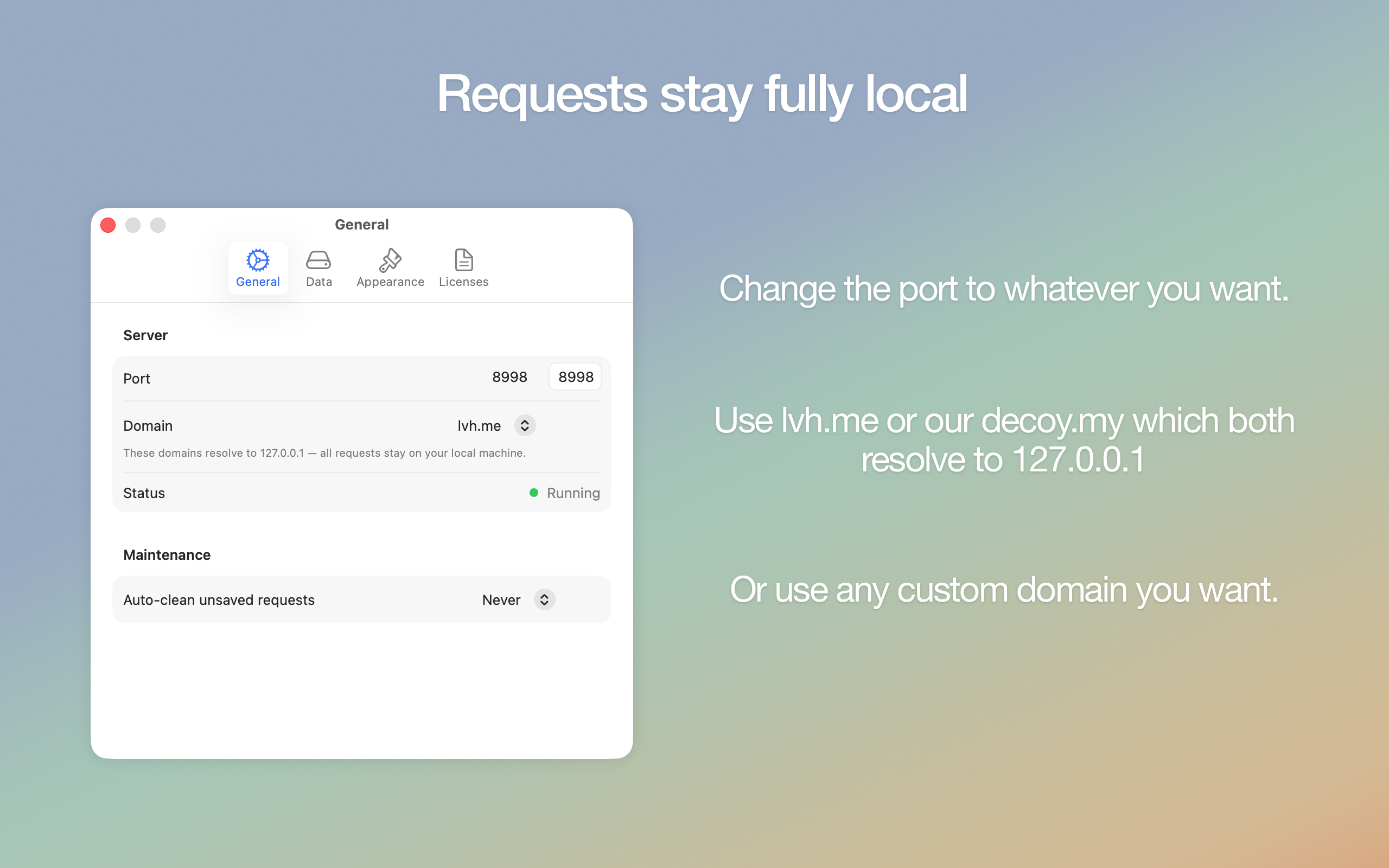Click the Auto-clean stepper chevrons
Image resolution: width=1389 pixels, height=868 pixels.
point(544,599)
